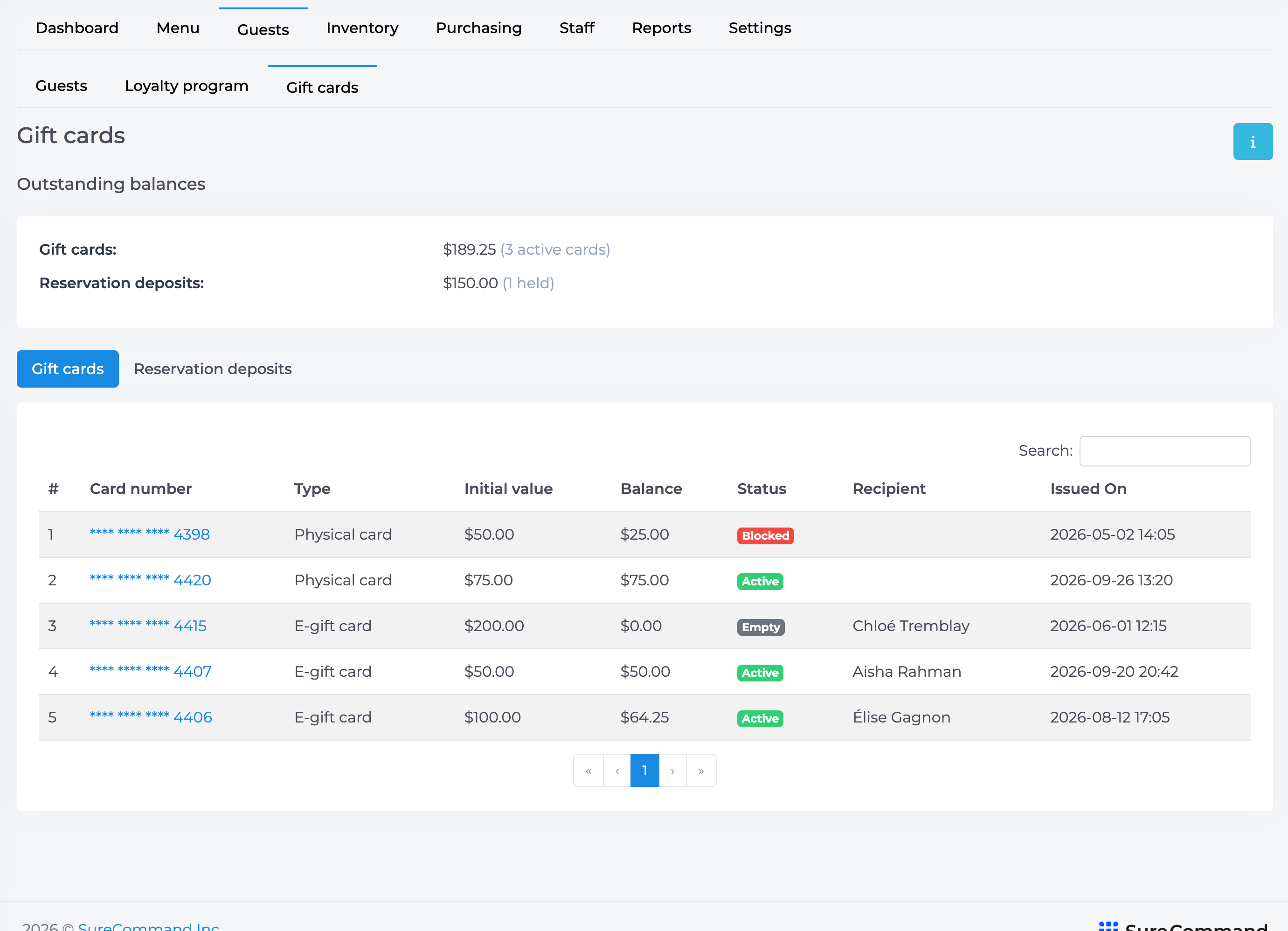
Task: Sort by the Status column header
Action: (762, 488)
